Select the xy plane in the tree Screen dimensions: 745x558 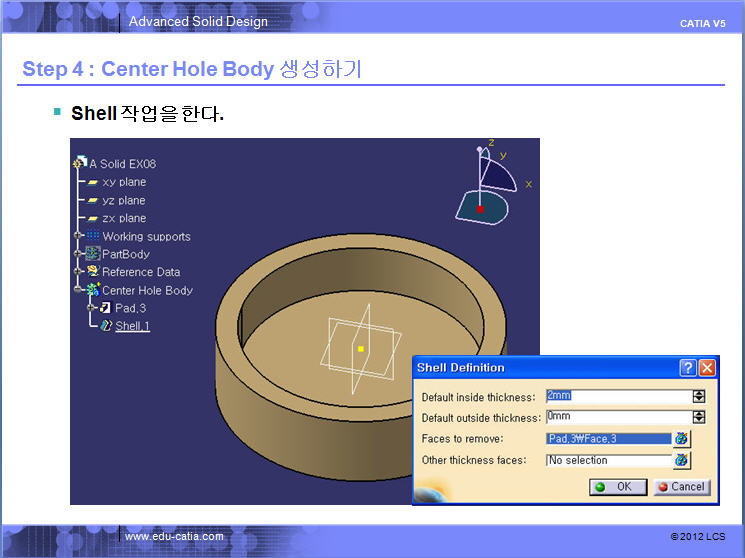click(x=123, y=182)
